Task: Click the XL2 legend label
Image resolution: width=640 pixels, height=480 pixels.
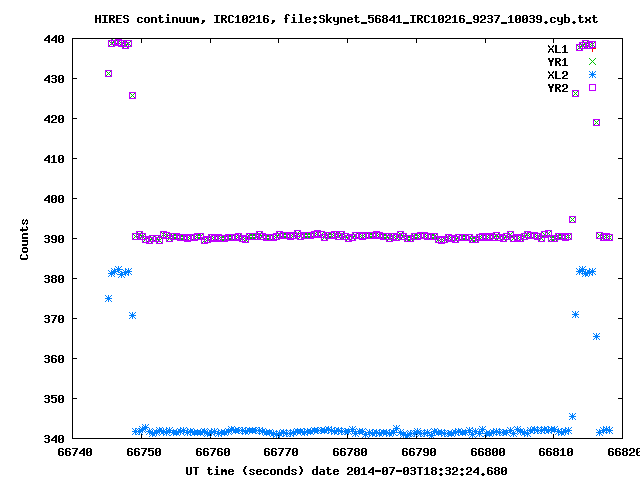Action: click(558, 75)
